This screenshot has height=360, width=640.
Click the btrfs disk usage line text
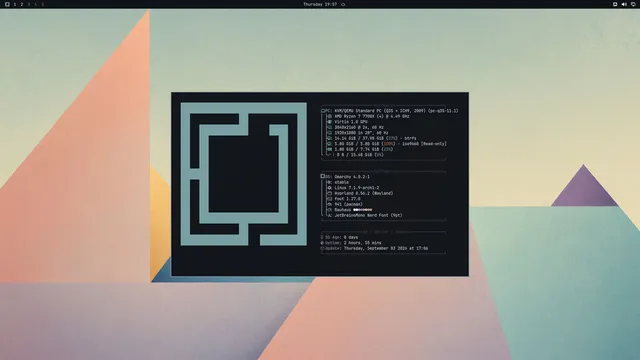[x=376, y=138]
